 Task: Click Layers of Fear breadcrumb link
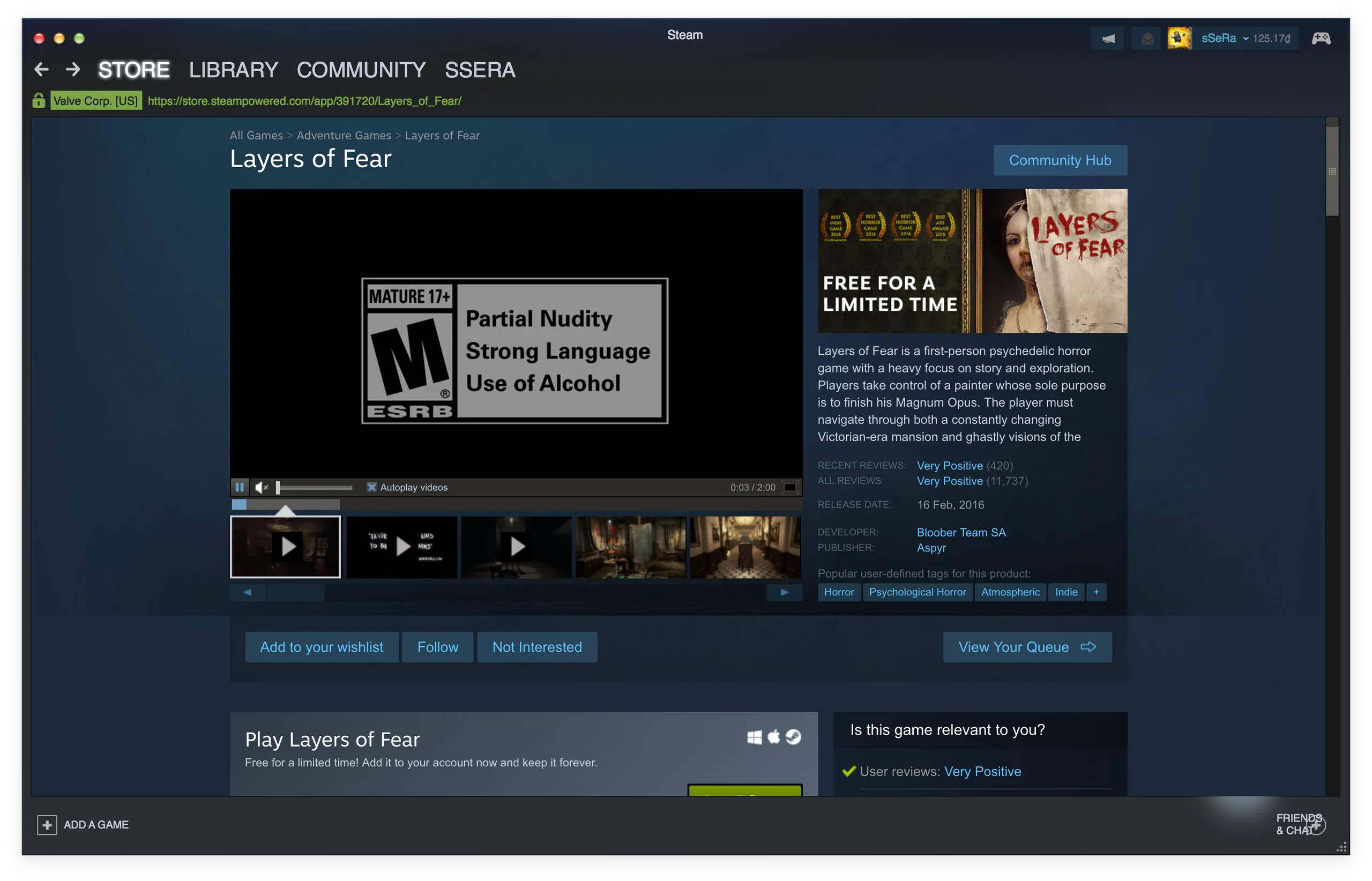(x=442, y=136)
